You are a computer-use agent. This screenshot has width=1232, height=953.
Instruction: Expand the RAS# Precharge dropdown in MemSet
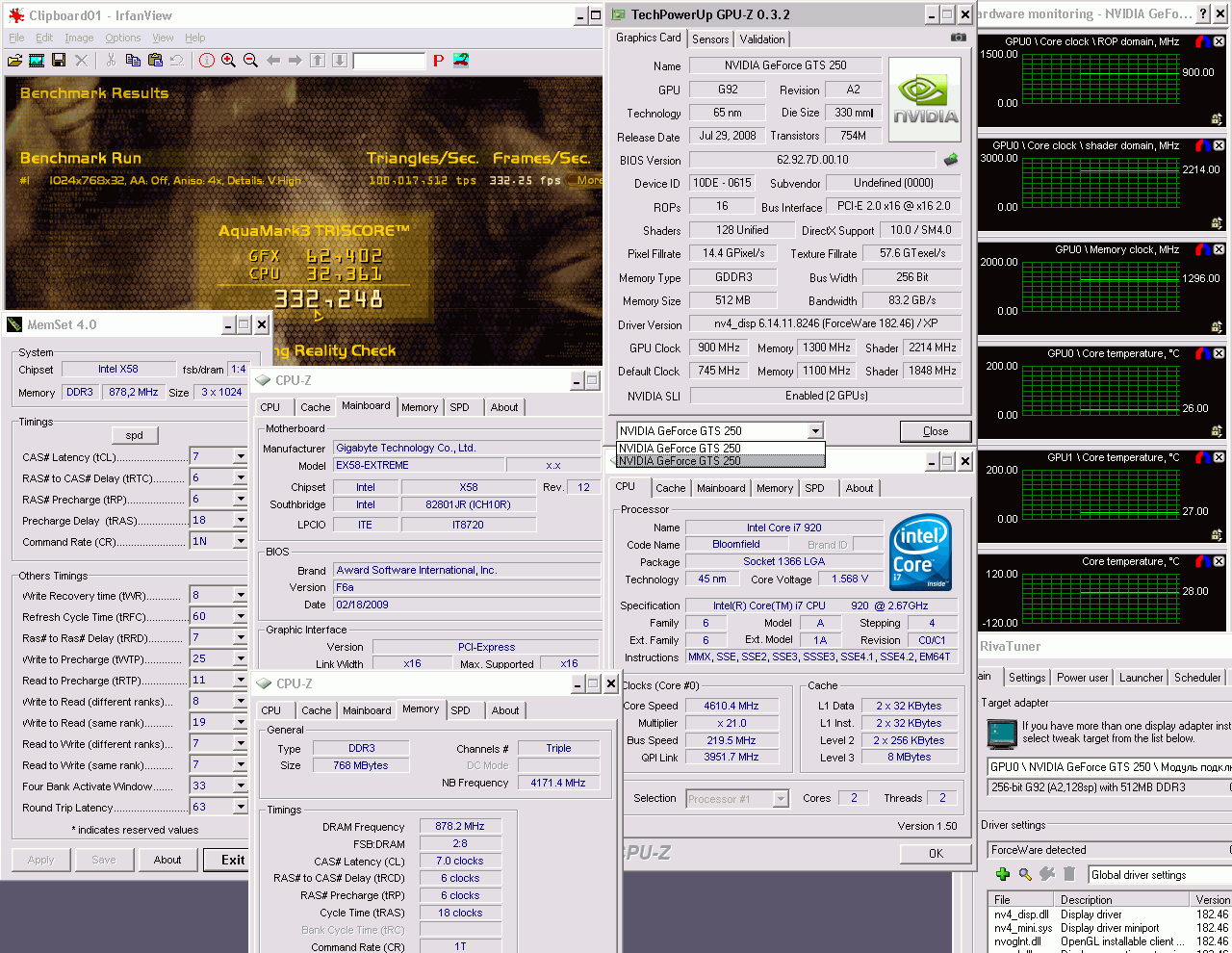[x=241, y=499]
